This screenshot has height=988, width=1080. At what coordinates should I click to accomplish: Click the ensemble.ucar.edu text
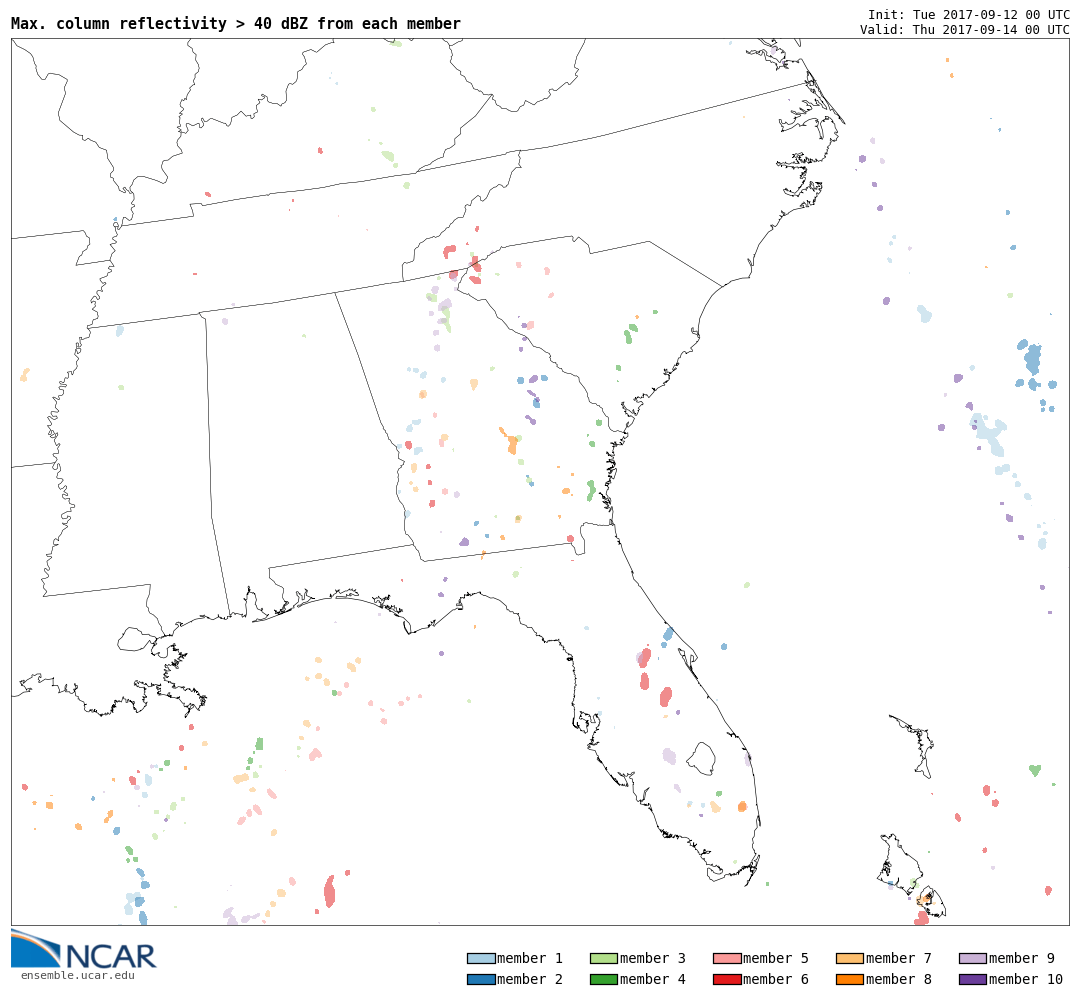(78, 975)
